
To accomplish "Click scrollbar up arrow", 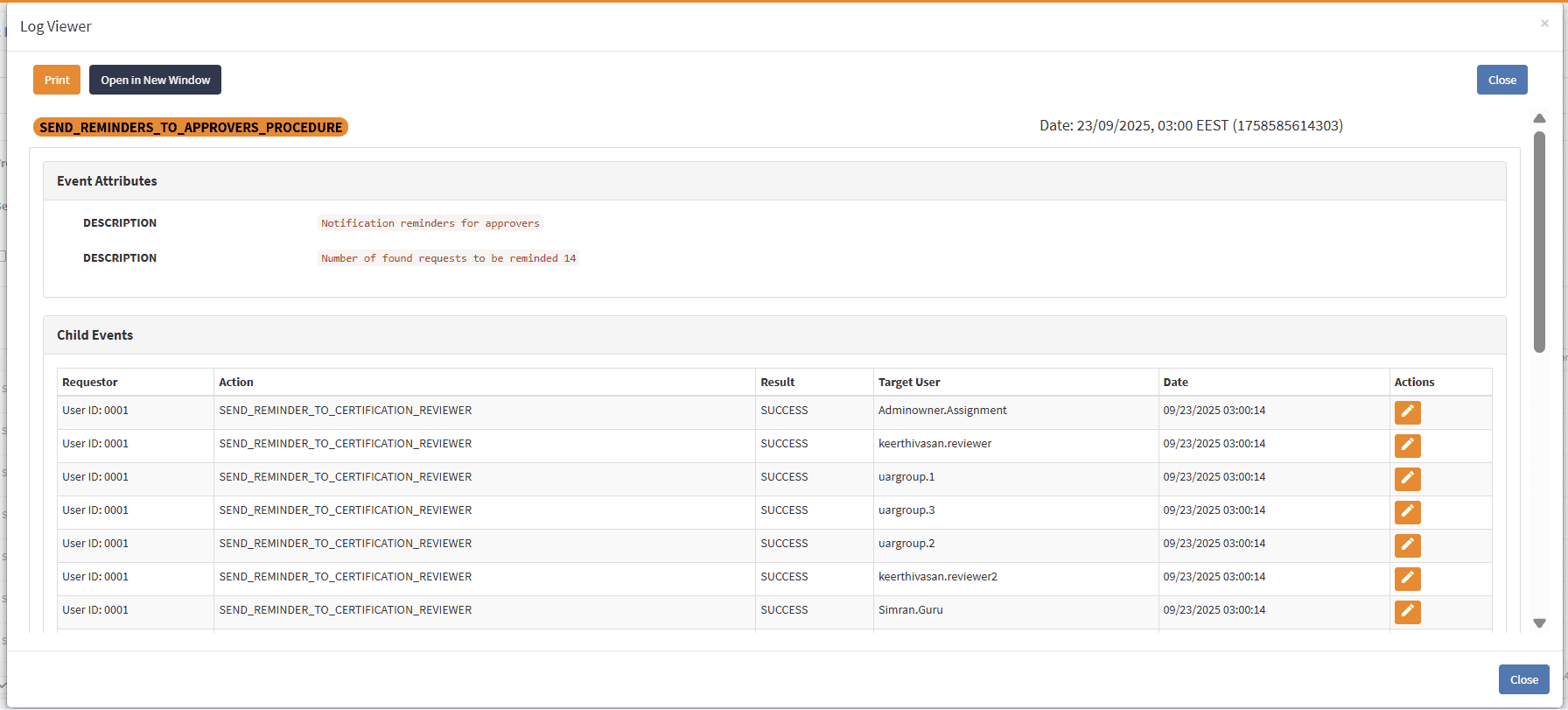I will [x=1539, y=118].
